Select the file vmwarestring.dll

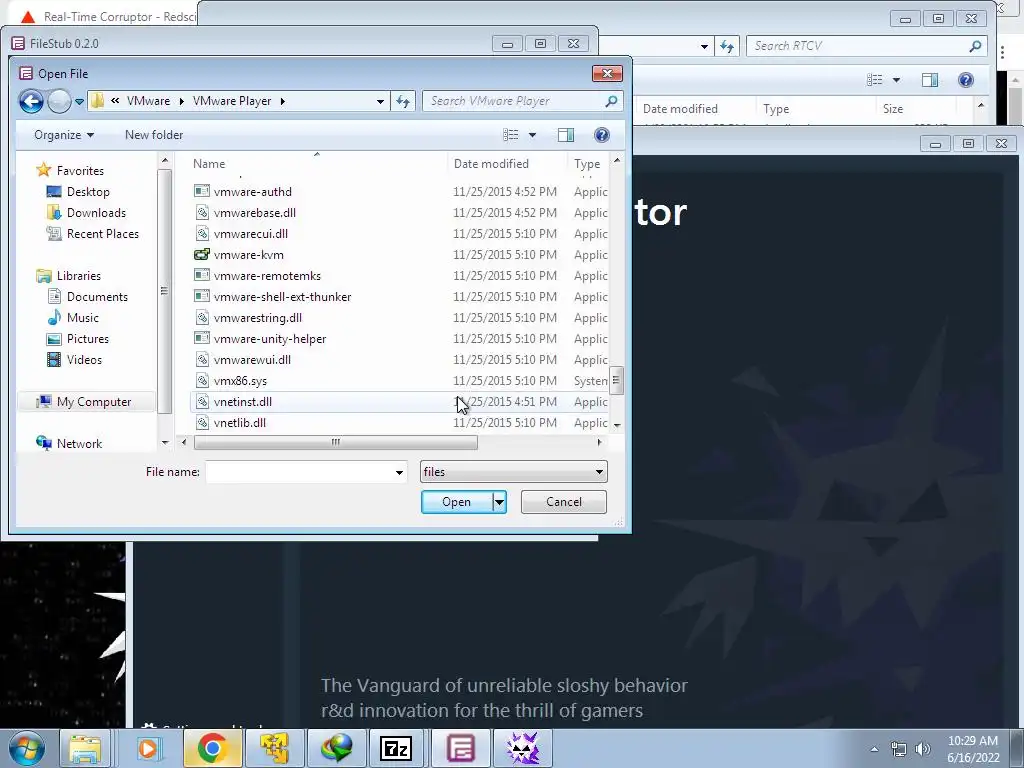pyautogui.click(x=257, y=318)
